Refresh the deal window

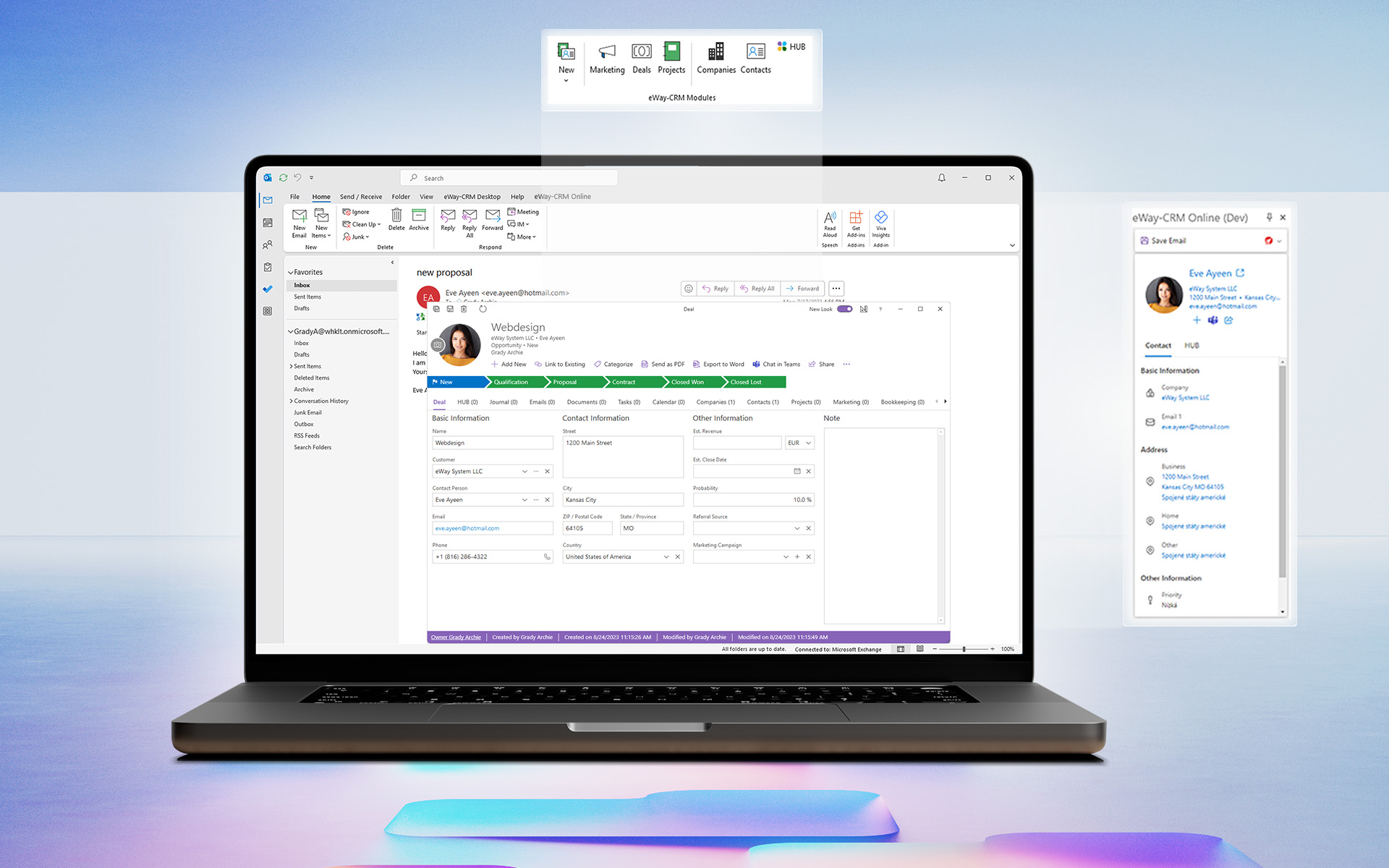click(x=483, y=309)
